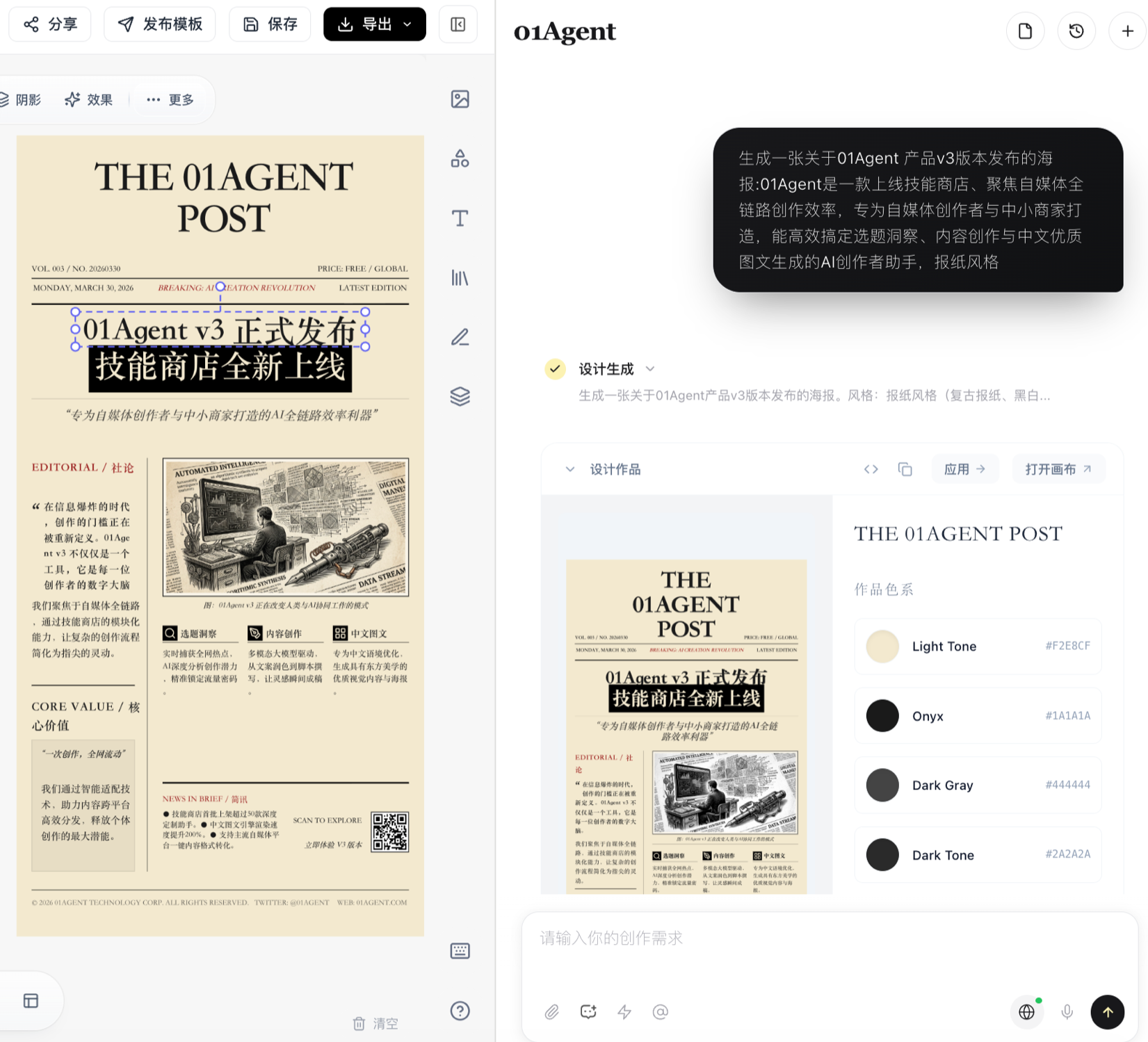This screenshot has height=1042, width=1148.
Task: Click the hex value #444444
Action: (x=1068, y=785)
